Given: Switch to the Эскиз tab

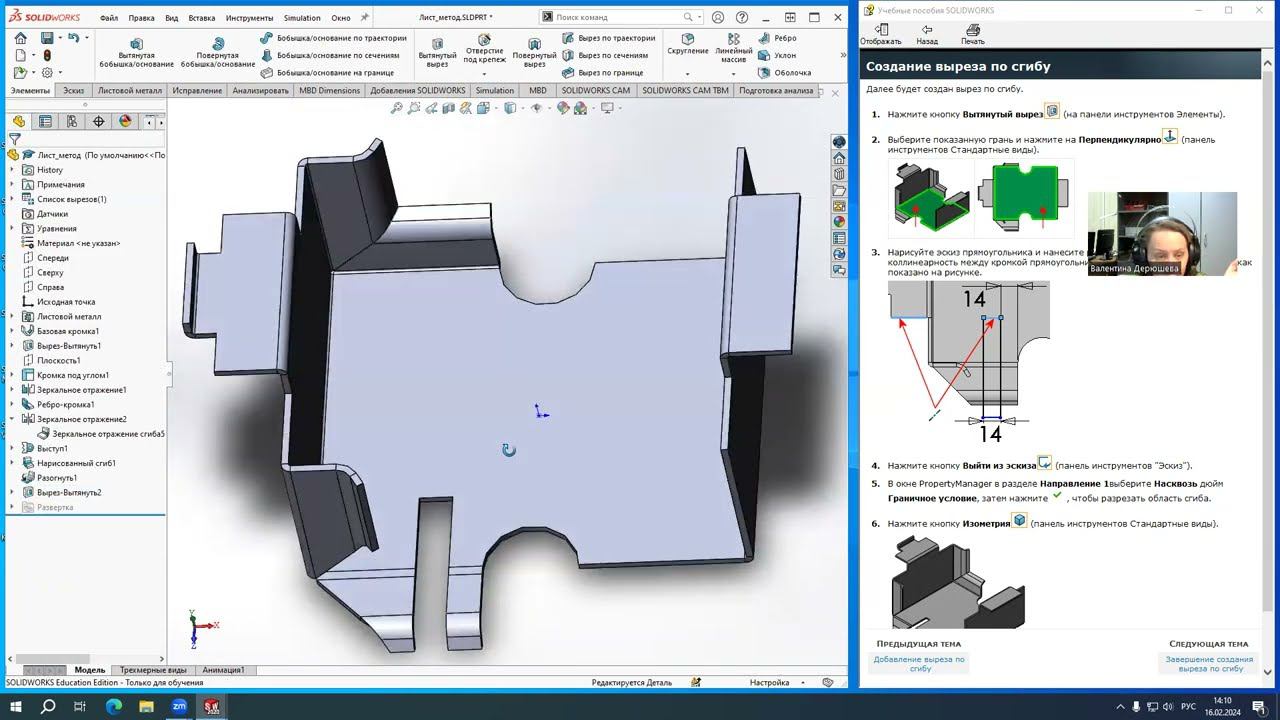Looking at the screenshot, I should (x=73, y=90).
